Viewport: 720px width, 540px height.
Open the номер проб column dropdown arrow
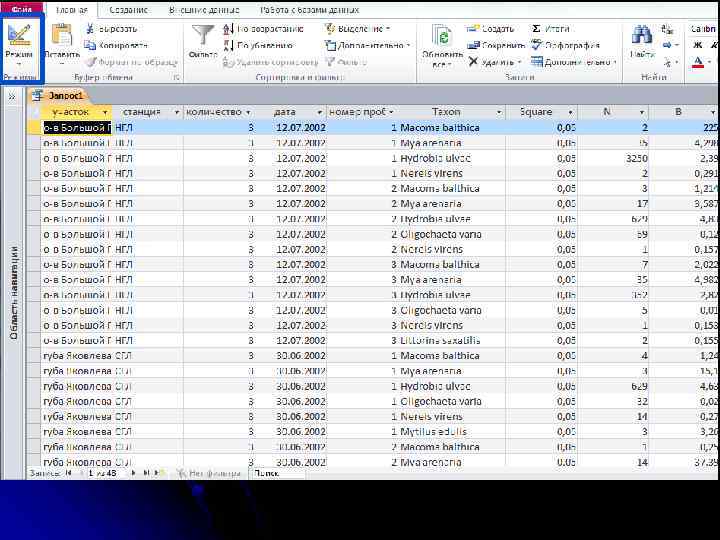[x=391, y=112]
